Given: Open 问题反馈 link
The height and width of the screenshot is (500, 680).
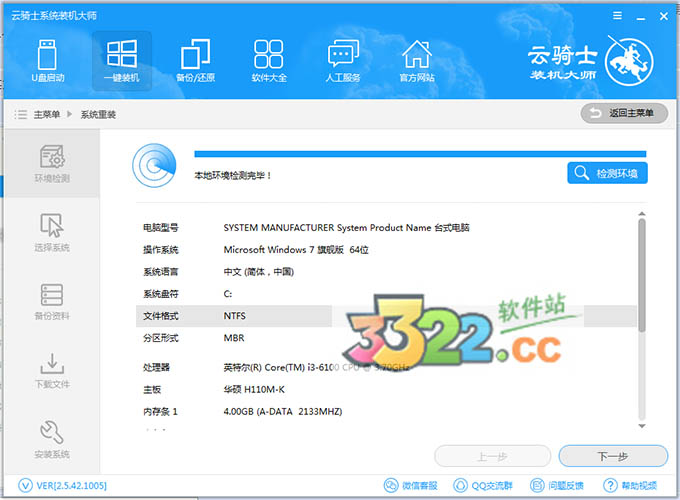Looking at the screenshot, I should pyautogui.click(x=557, y=485).
